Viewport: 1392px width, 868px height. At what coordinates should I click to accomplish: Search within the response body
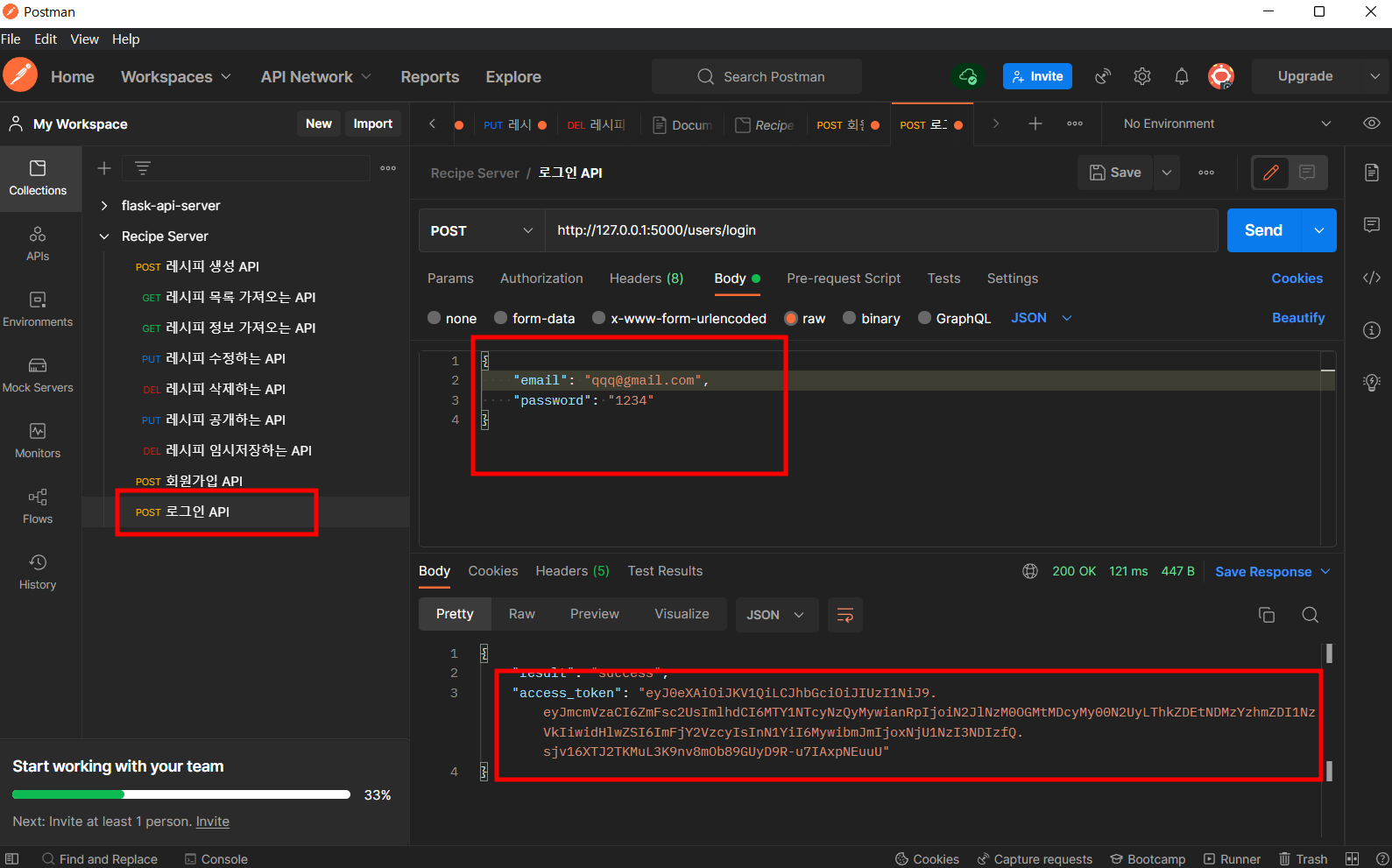click(1311, 615)
